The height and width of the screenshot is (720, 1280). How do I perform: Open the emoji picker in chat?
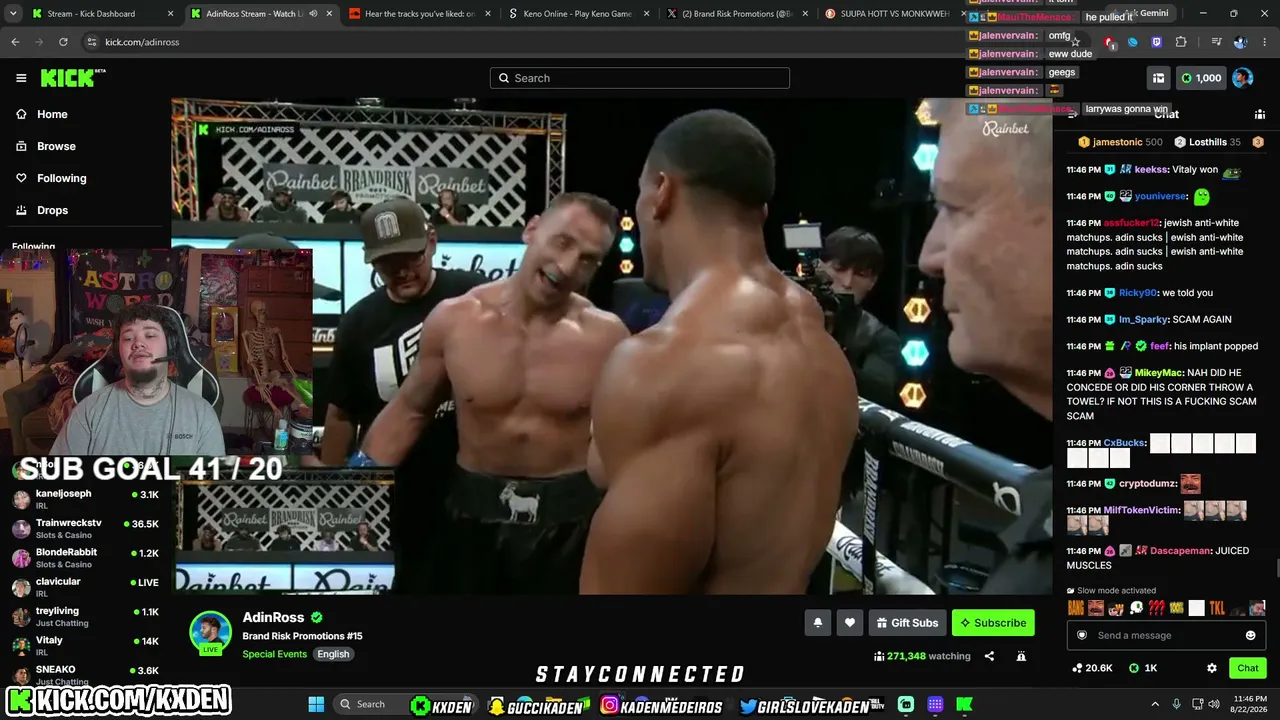(1250, 635)
